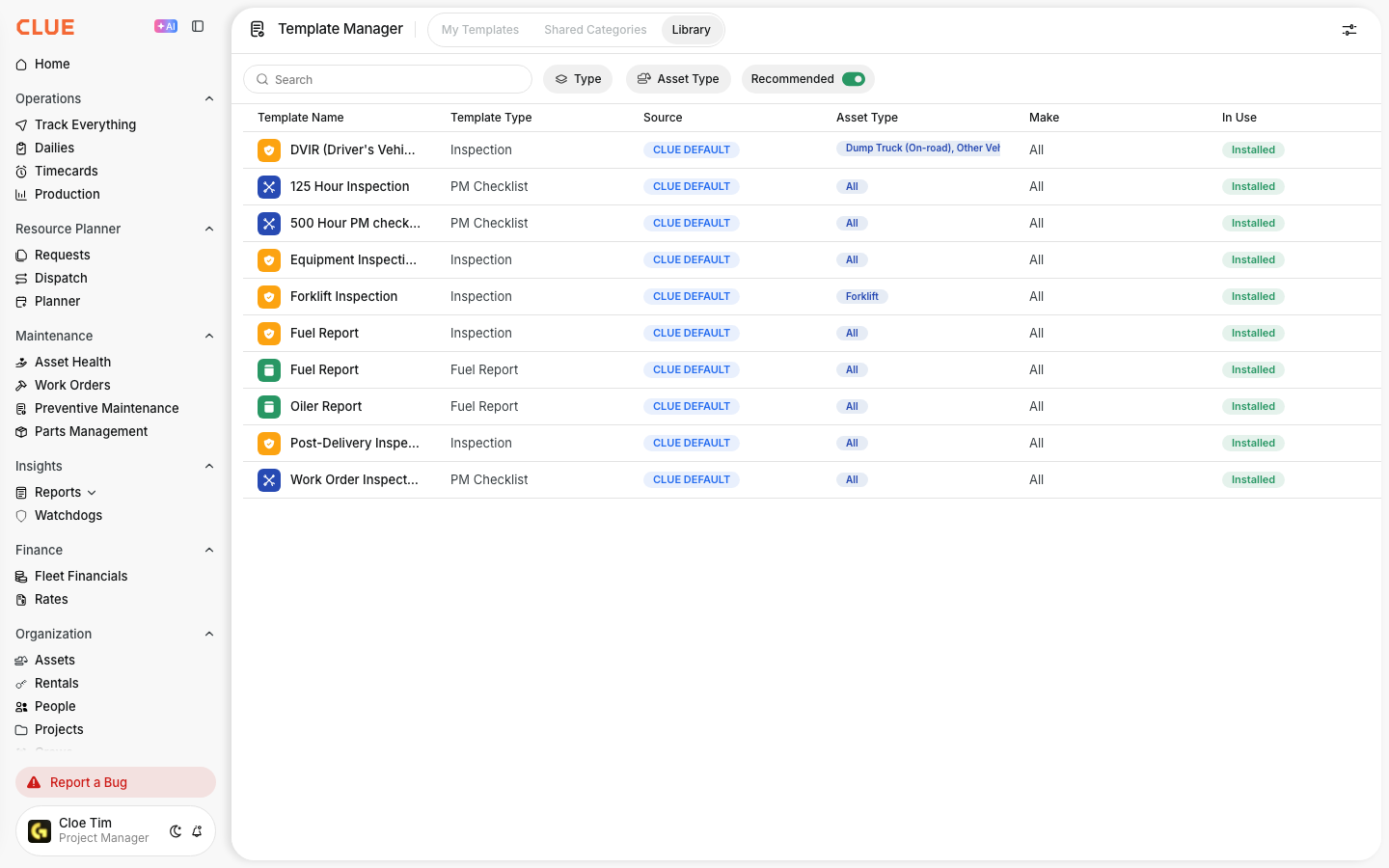Viewport: 1389px width, 868px height.
Task: Open 500 Hour PM checklist template
Action: [x=355, y=224]
